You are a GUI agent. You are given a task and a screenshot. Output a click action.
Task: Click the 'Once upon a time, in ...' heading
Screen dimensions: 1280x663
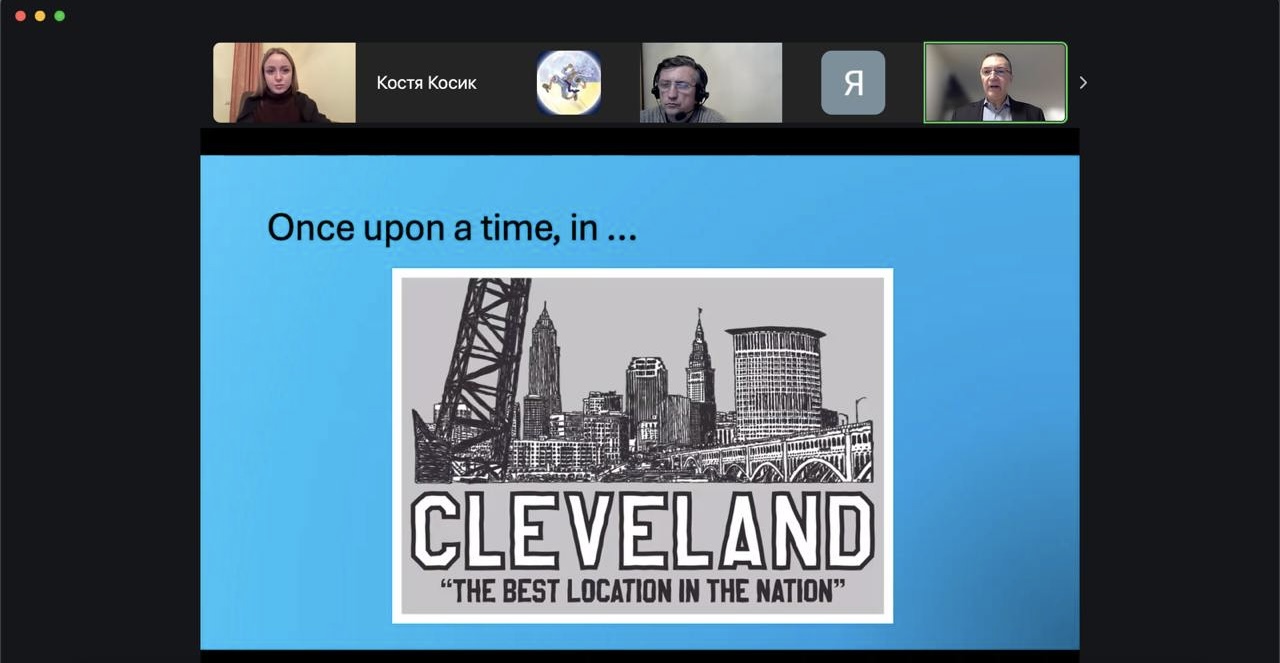coord(452,228)
